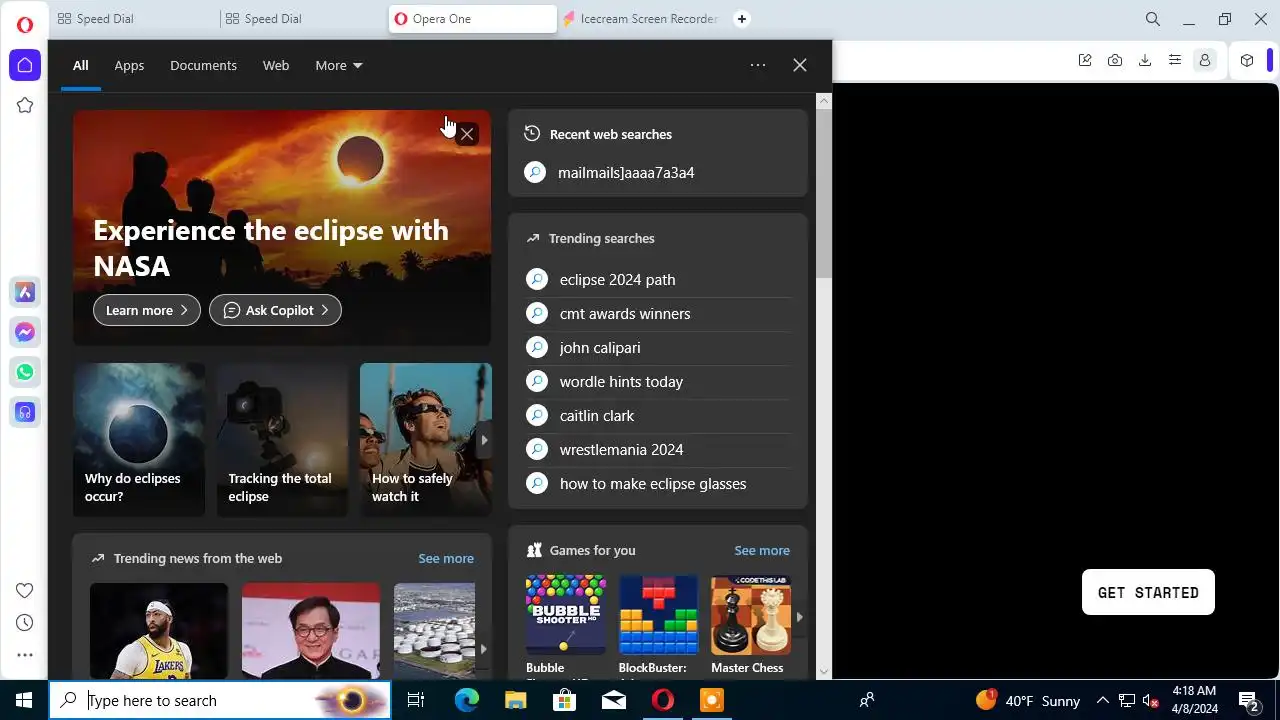Open WhatsApp in Opera sidebar

click(25, 372)
